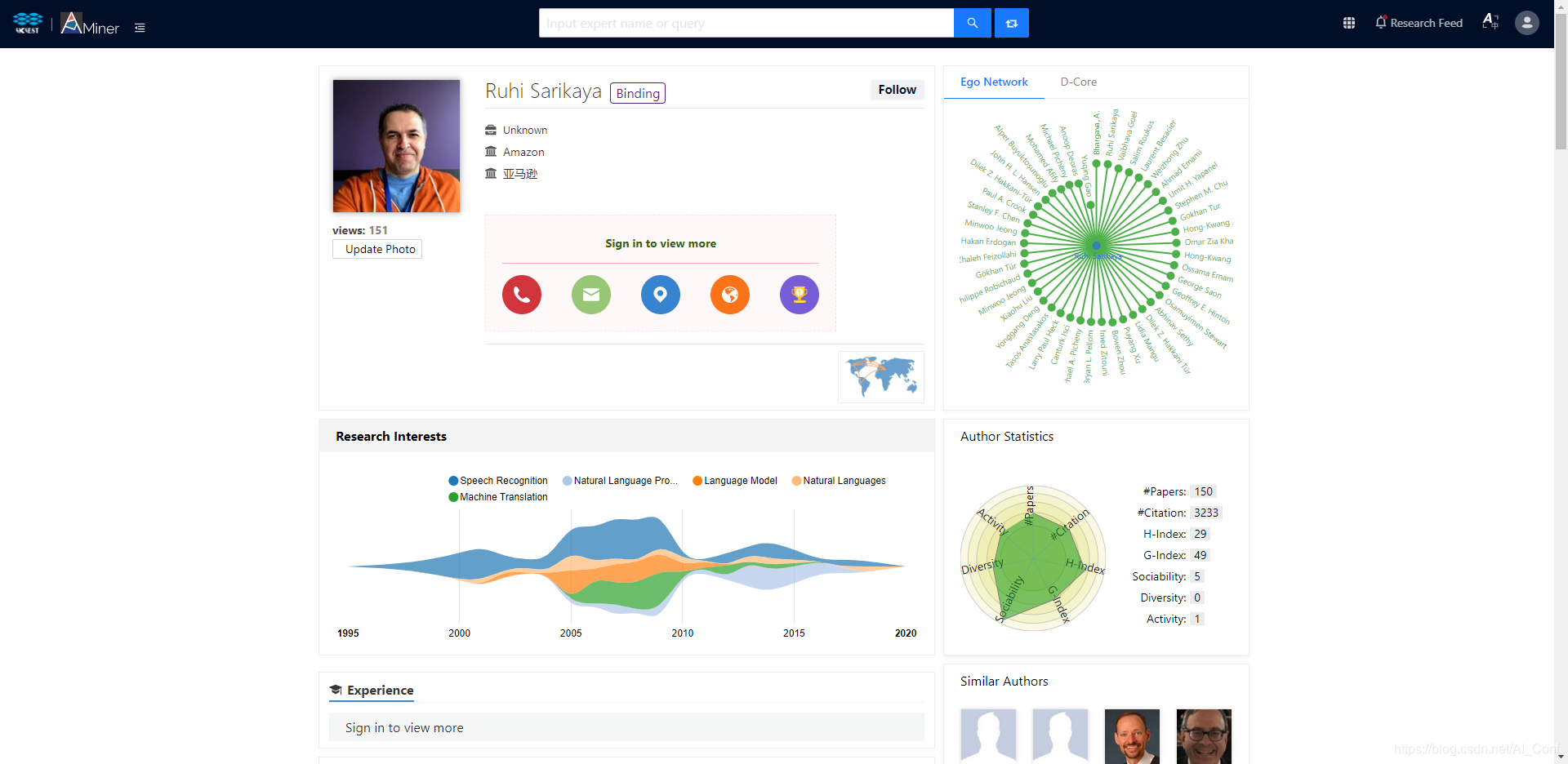Click the Amazon affiliation text

coord(523,152)
